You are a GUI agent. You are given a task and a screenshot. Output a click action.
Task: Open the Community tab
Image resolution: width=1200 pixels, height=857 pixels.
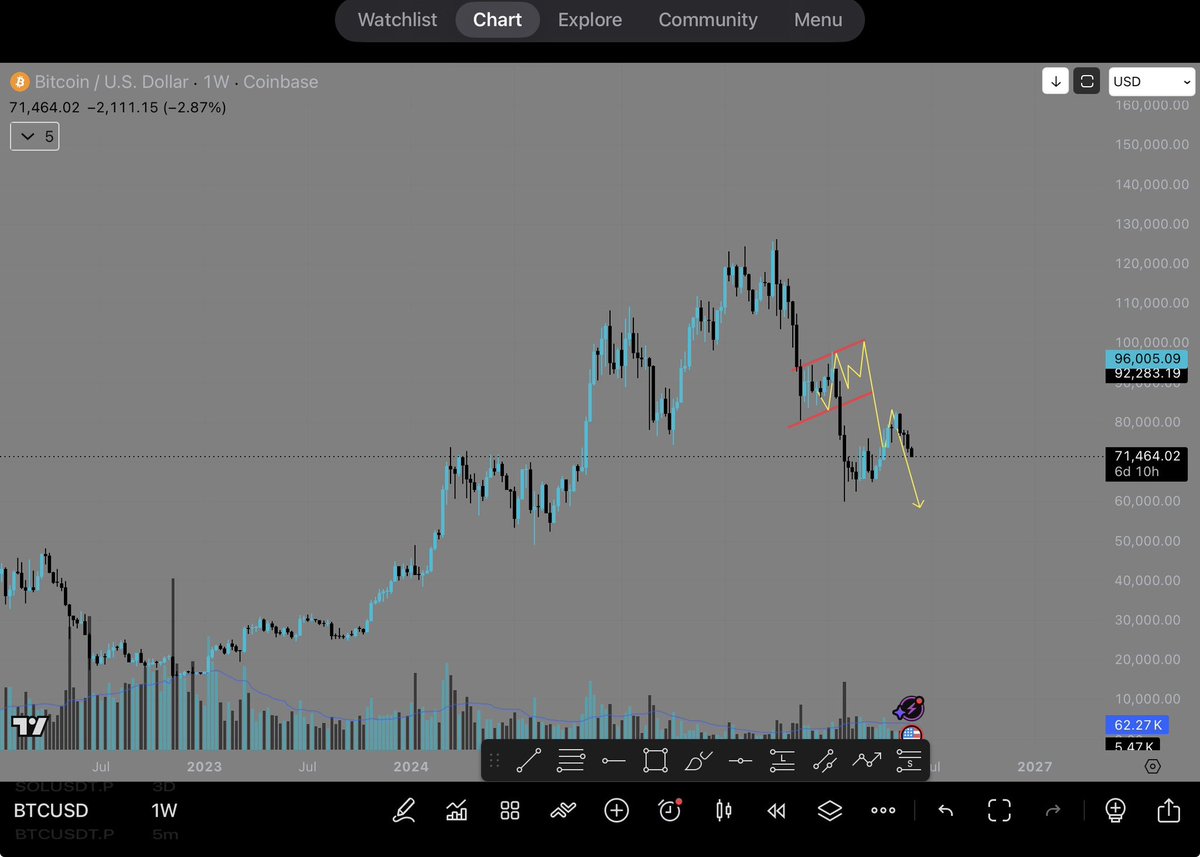(708, 20)
